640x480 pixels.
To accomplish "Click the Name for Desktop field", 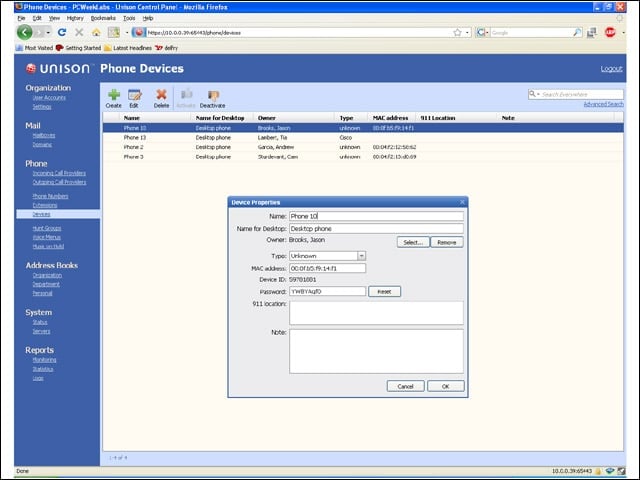I will point(376,229).
